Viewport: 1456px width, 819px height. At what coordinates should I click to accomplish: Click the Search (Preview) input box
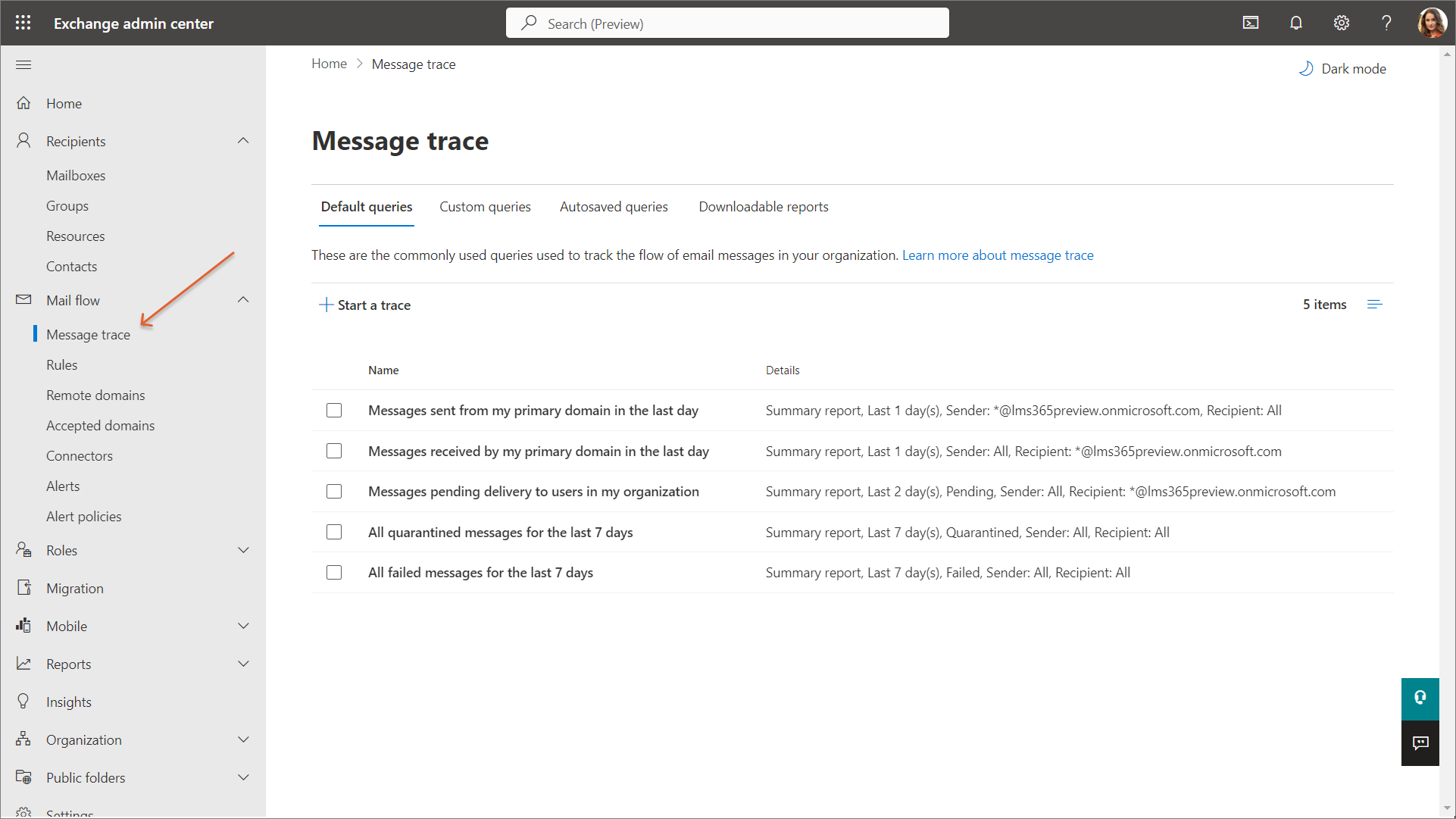click(727, 23)
